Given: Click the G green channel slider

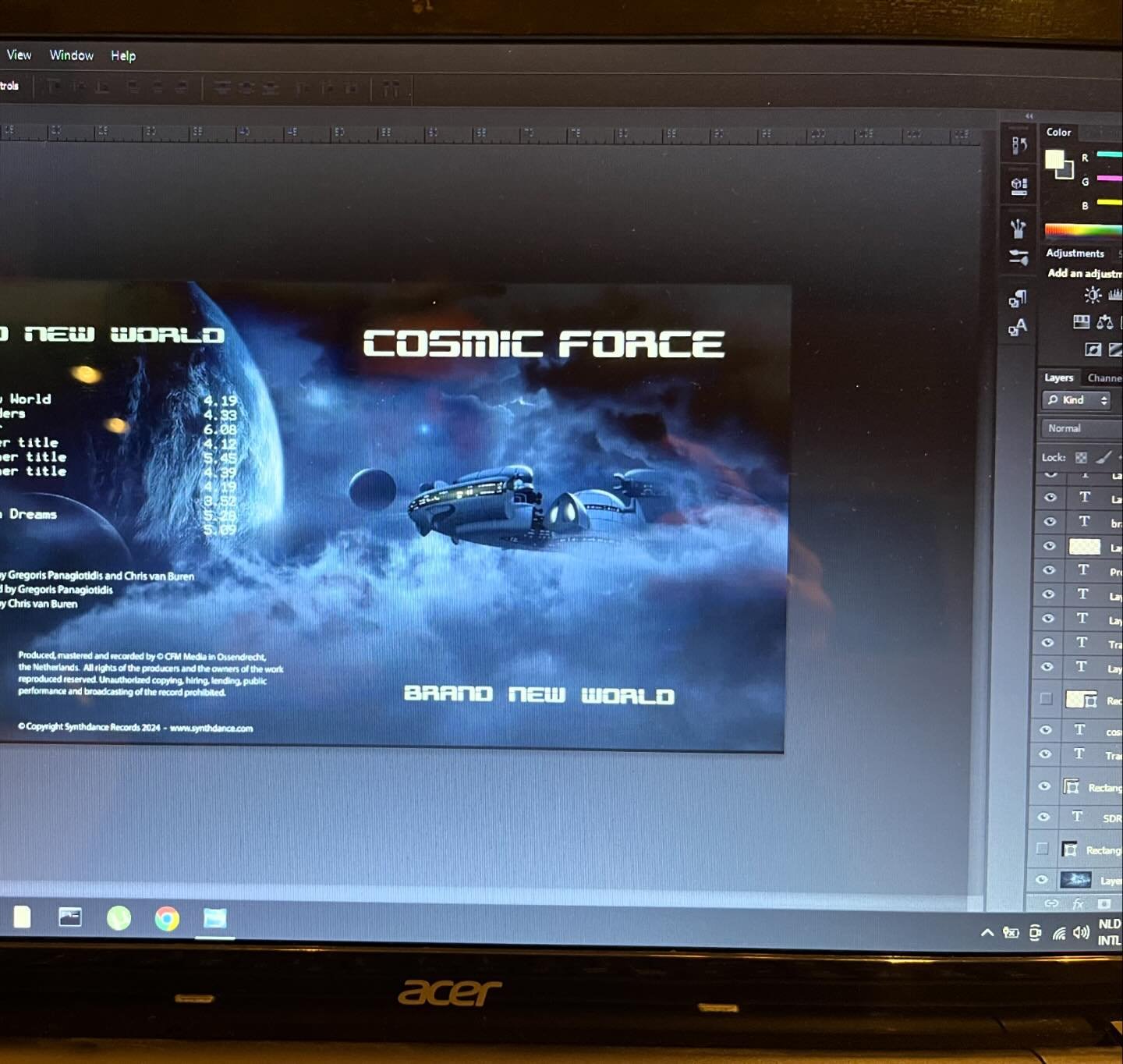Looking at the screenshot, I should coord(1110,179).
